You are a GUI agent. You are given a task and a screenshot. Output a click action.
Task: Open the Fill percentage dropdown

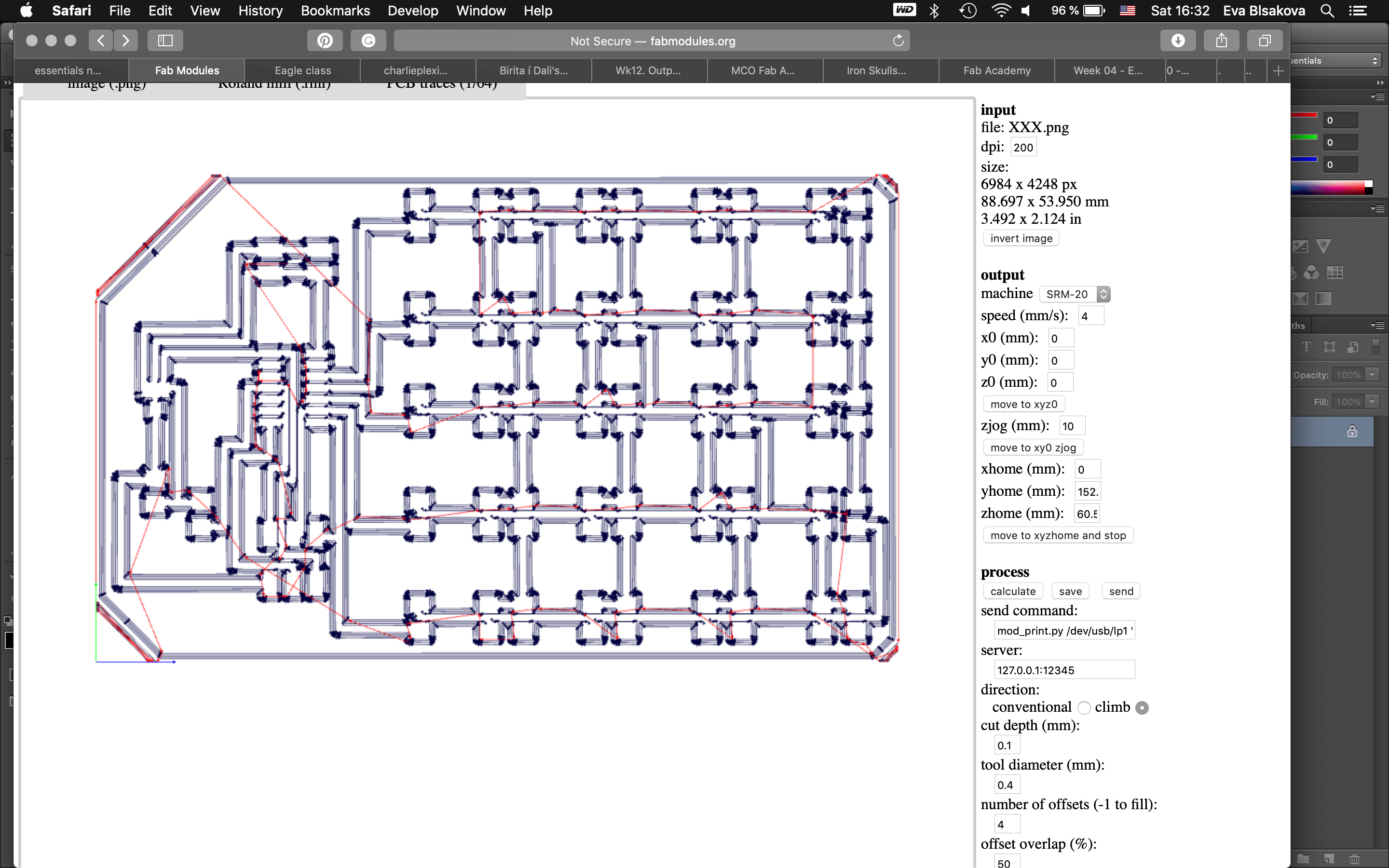coord(1372,402)
